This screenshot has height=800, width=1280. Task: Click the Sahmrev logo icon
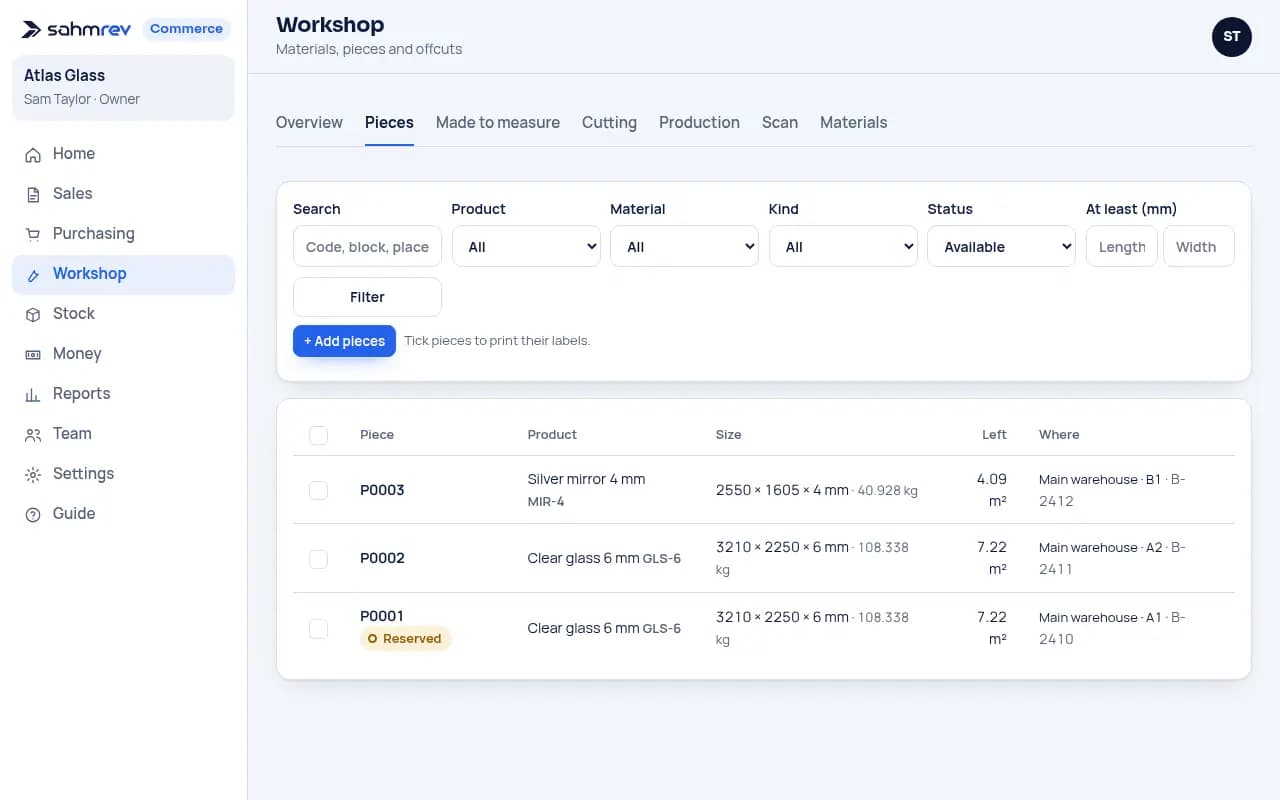[32, 30]
